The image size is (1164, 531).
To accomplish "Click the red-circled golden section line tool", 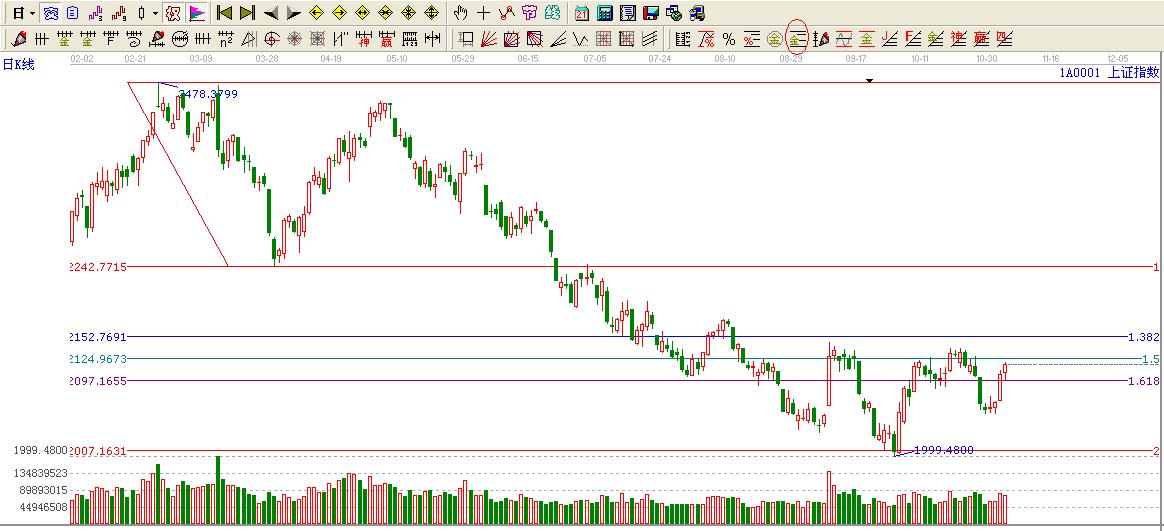I will tap(797, 39).
